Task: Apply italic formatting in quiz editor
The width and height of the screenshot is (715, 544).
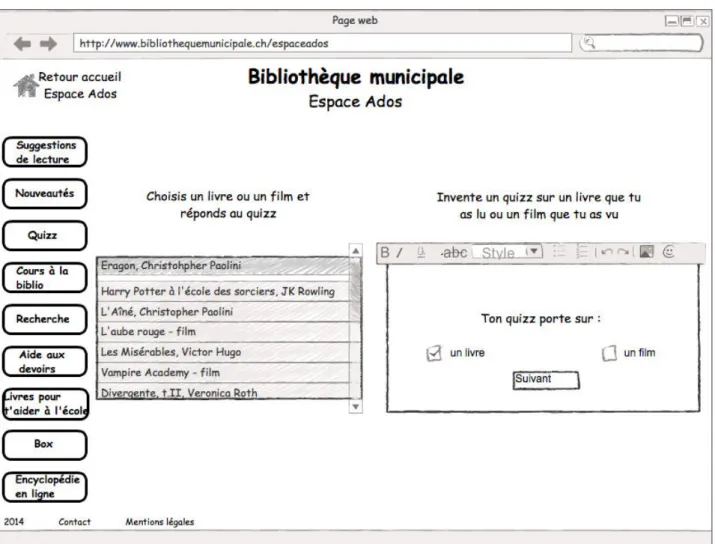Action: (x=399, y=252)
